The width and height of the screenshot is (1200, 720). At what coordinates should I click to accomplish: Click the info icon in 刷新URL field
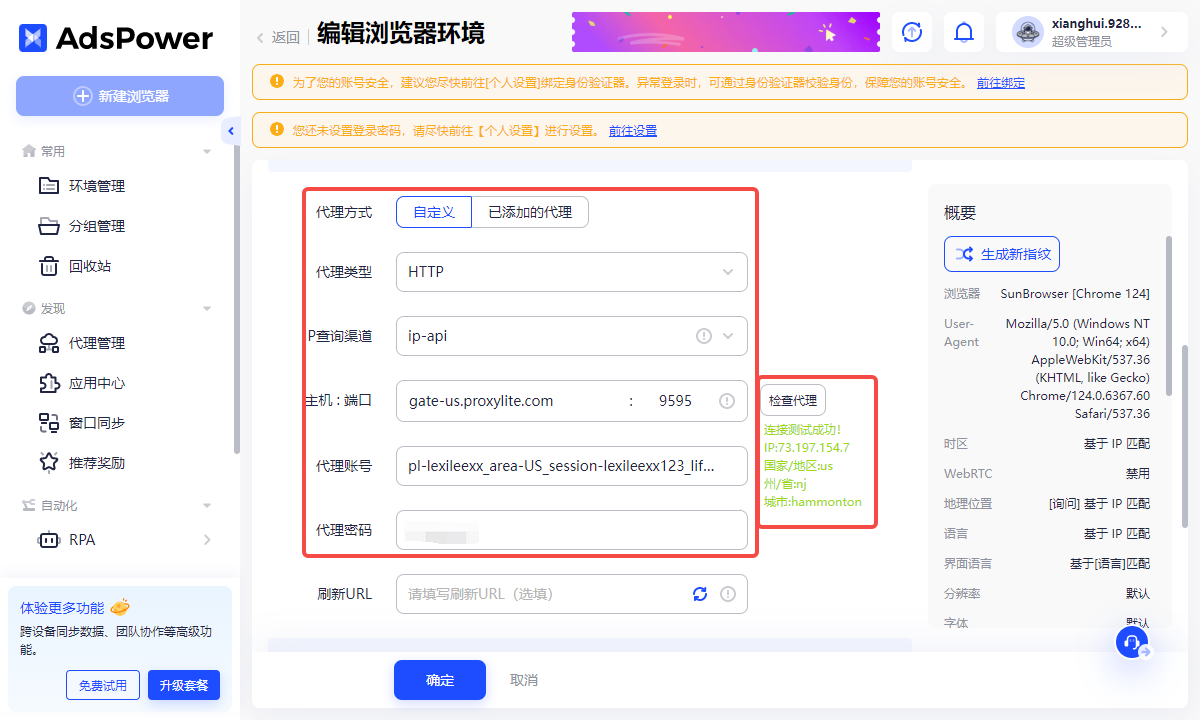[x=728, y=594]
